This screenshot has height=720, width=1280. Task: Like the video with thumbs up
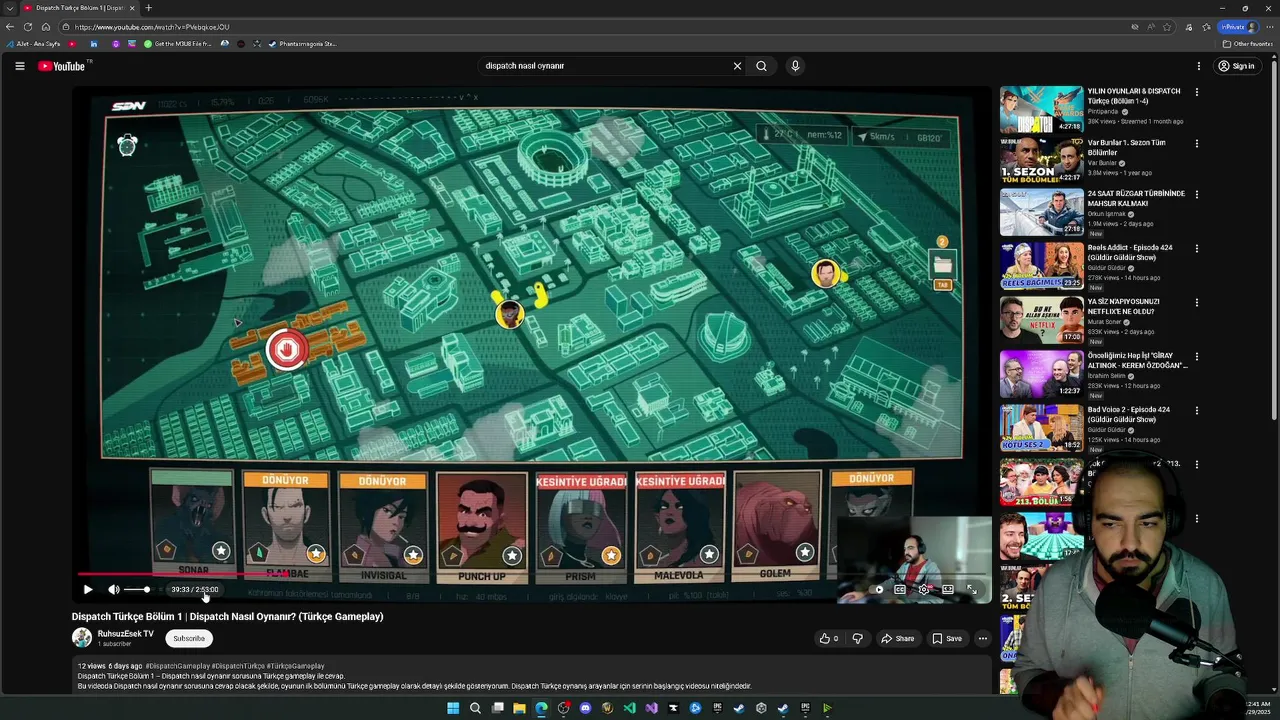(829, 638)
